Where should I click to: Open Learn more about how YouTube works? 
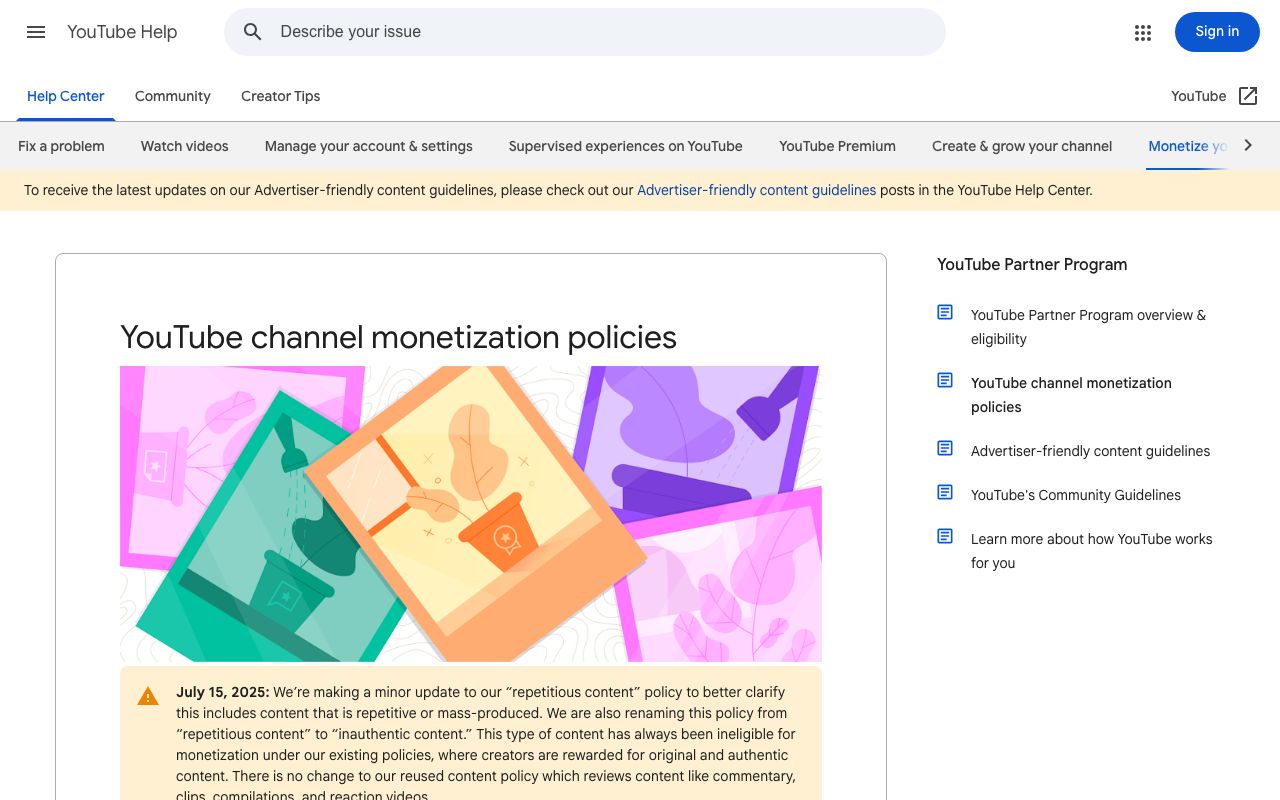click(1092, 551)
